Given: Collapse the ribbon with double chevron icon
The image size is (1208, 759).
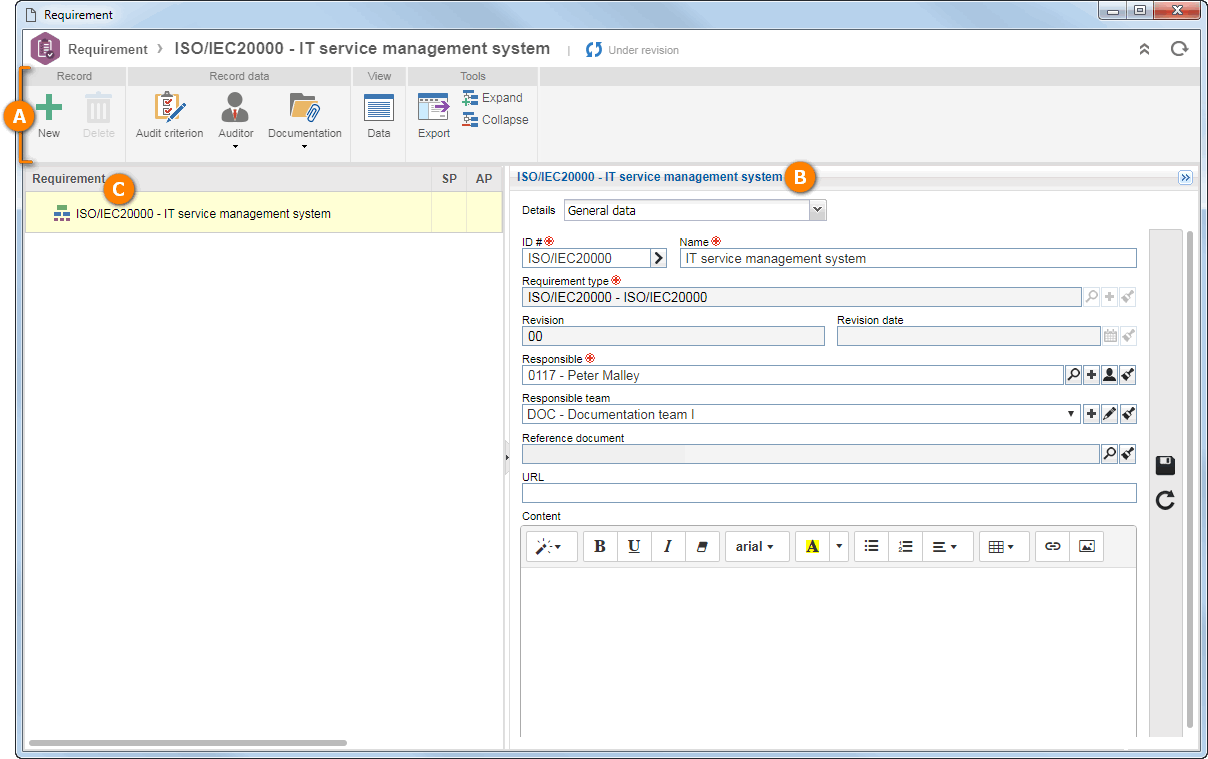Looking at the screenshot, I should pos(1145,49).
